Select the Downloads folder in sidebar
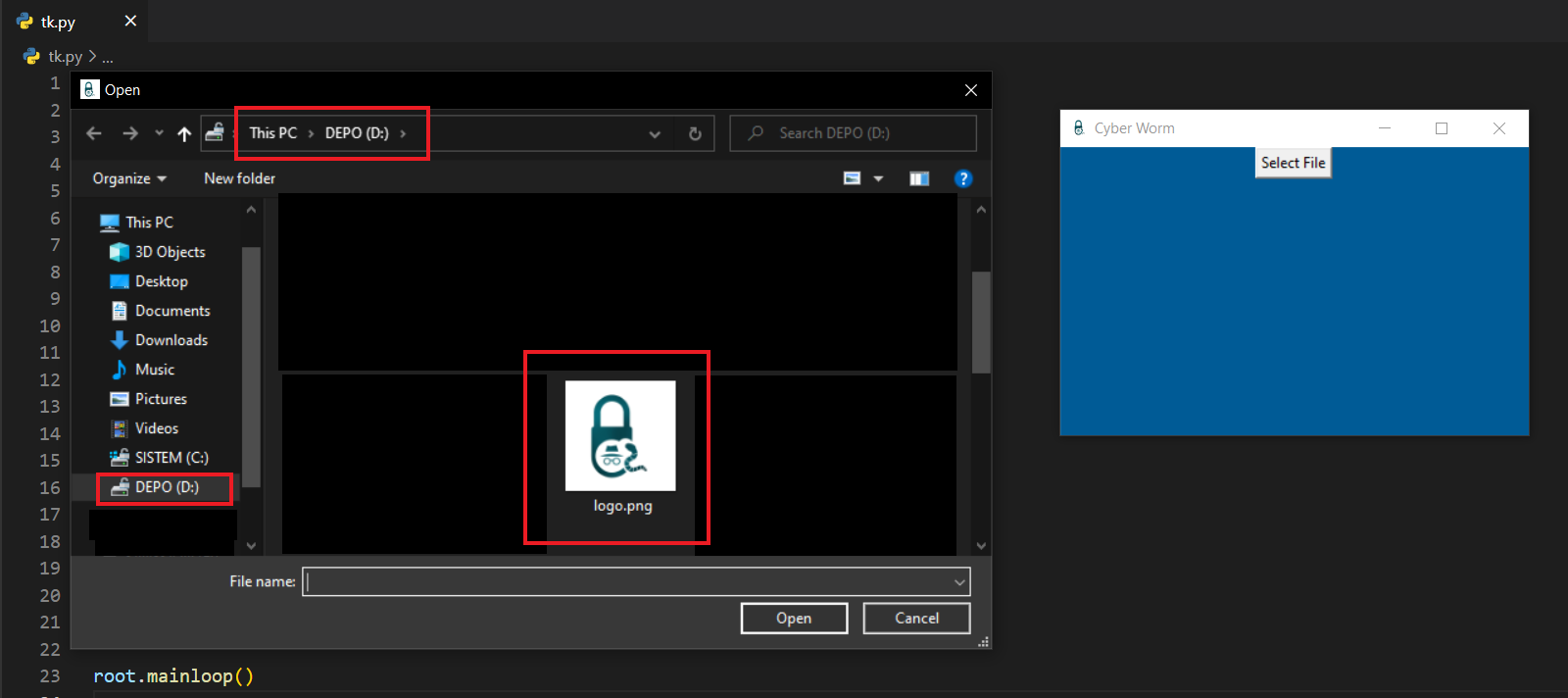The width and height of the screenshot is (1568, 698). pyautogui.click(x=171, y=340)
